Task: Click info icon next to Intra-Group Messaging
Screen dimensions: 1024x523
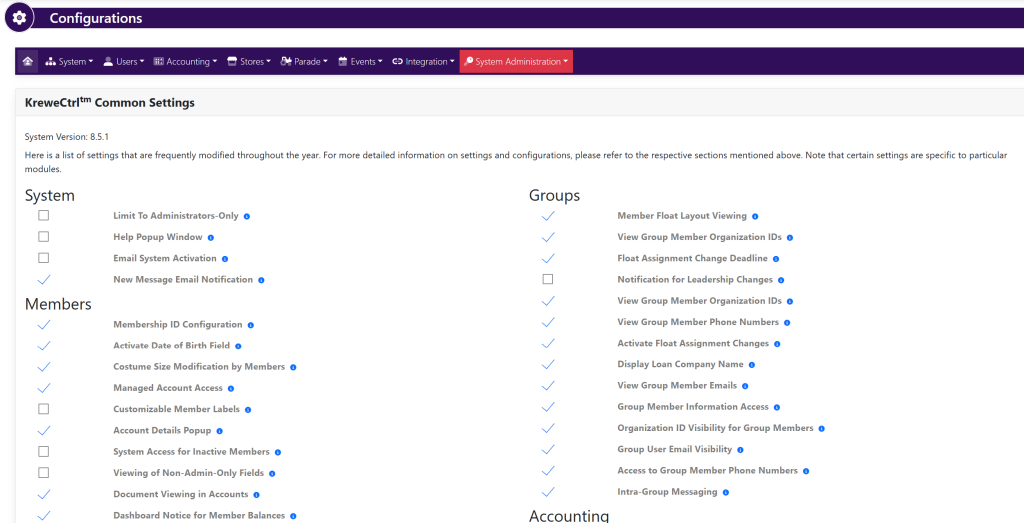Action: click(x=726, y=492)
